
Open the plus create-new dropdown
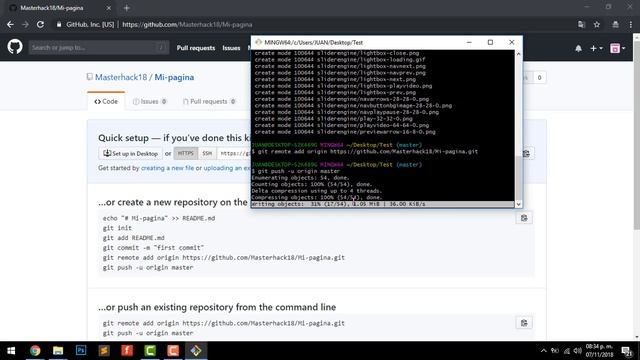tap(596, 48)
